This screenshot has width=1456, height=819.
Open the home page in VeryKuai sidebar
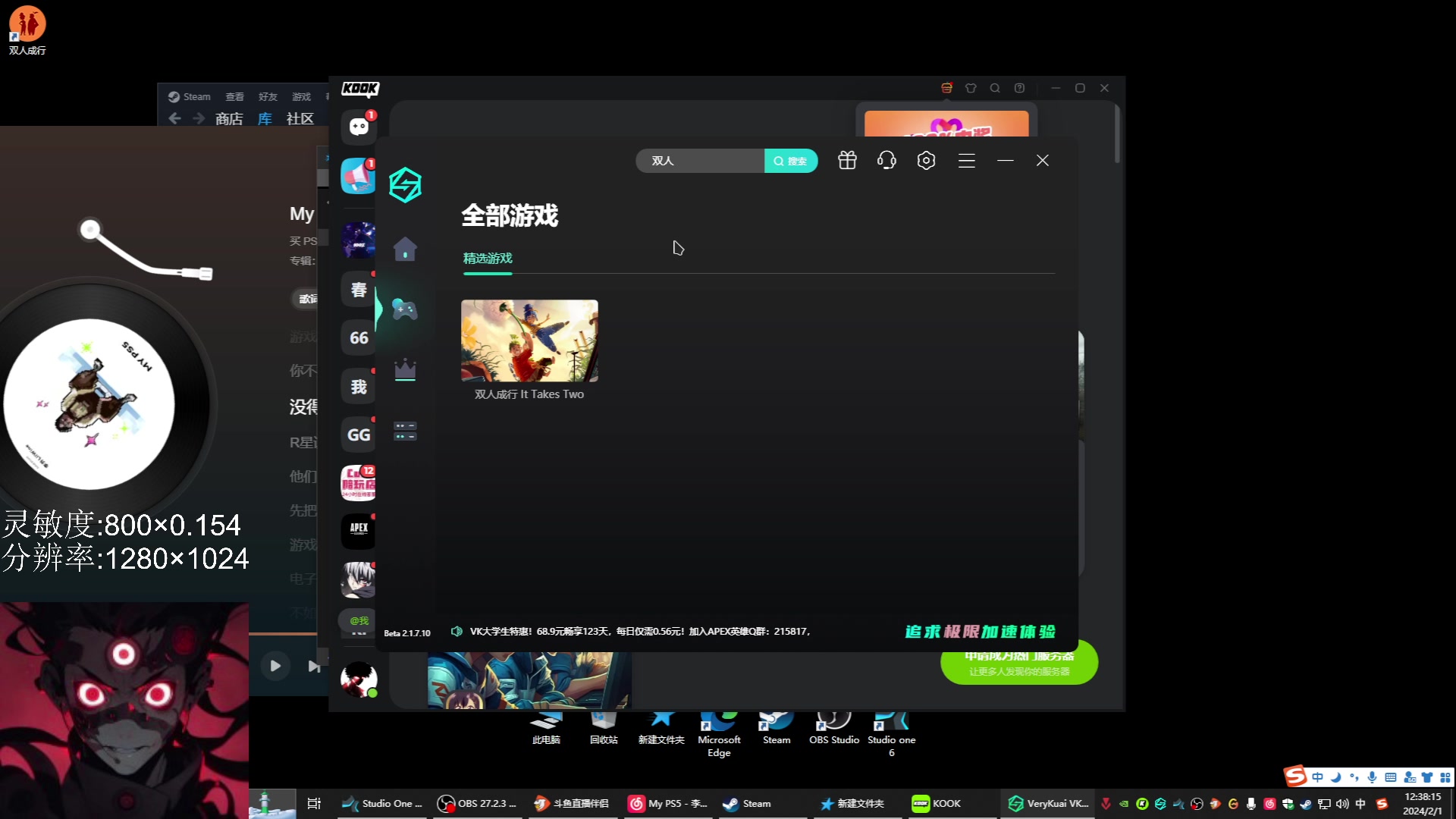(405, 249)
